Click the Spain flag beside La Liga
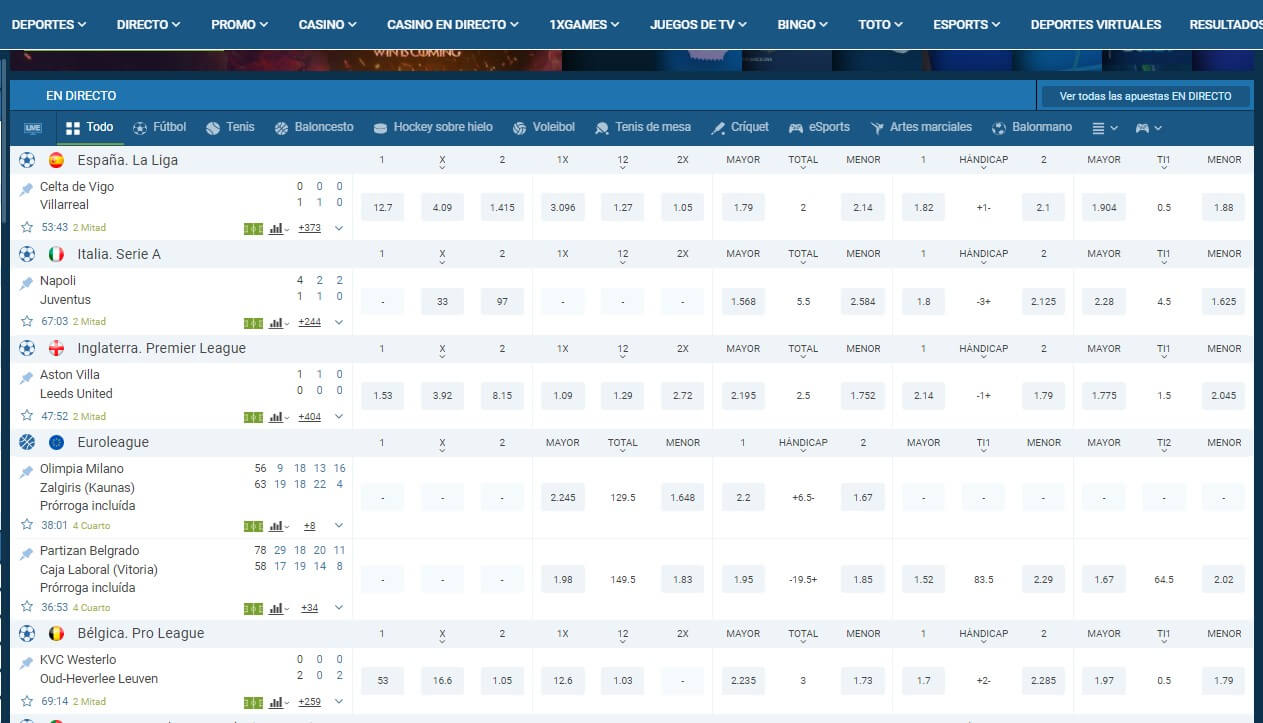 click(56, 160)
